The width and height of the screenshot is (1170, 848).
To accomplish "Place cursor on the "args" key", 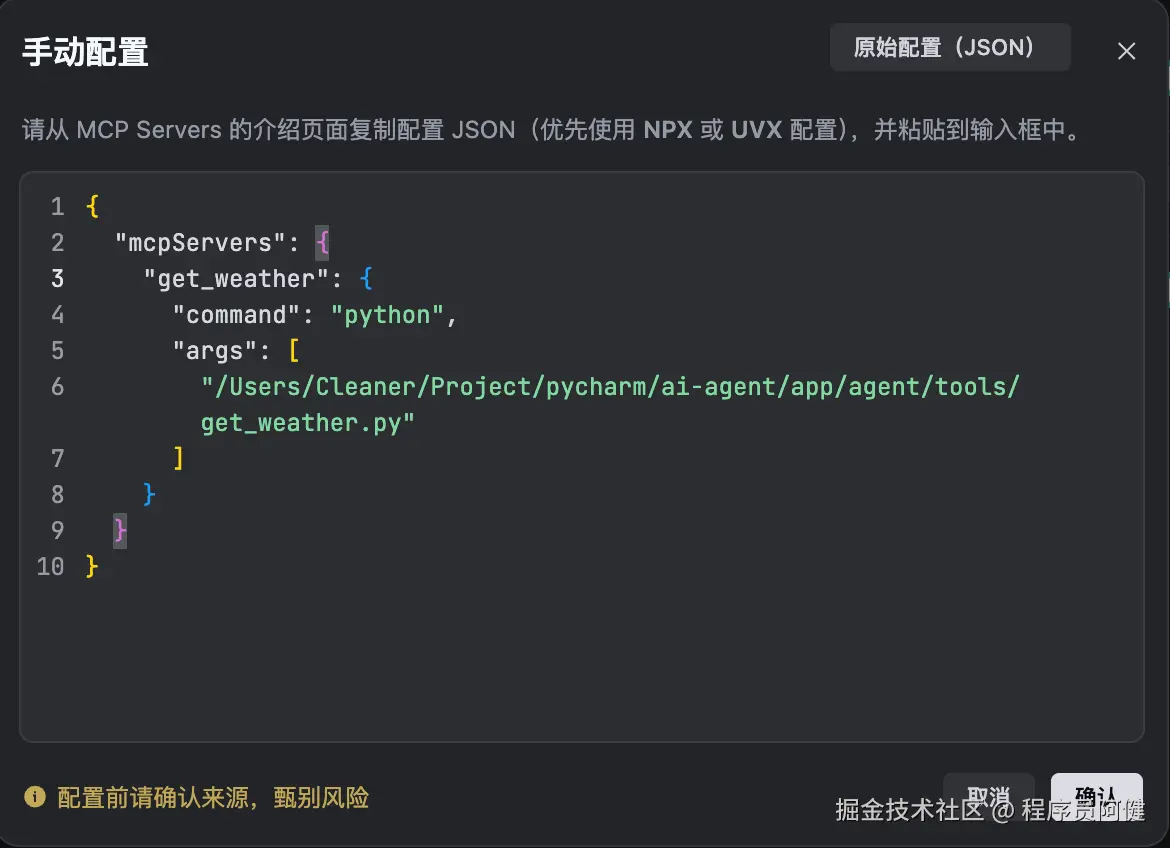I will point(215,351).
